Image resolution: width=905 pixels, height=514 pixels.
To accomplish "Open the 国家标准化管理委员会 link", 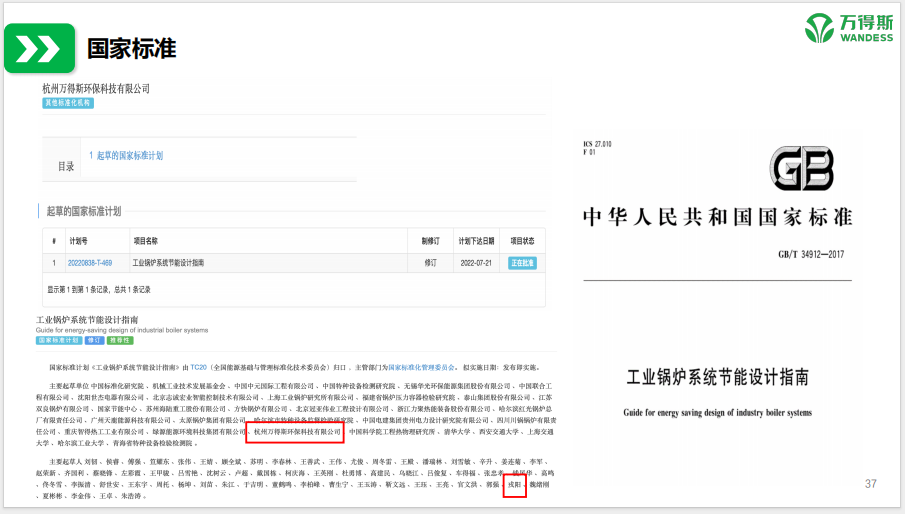I will [x=425, y=367].
